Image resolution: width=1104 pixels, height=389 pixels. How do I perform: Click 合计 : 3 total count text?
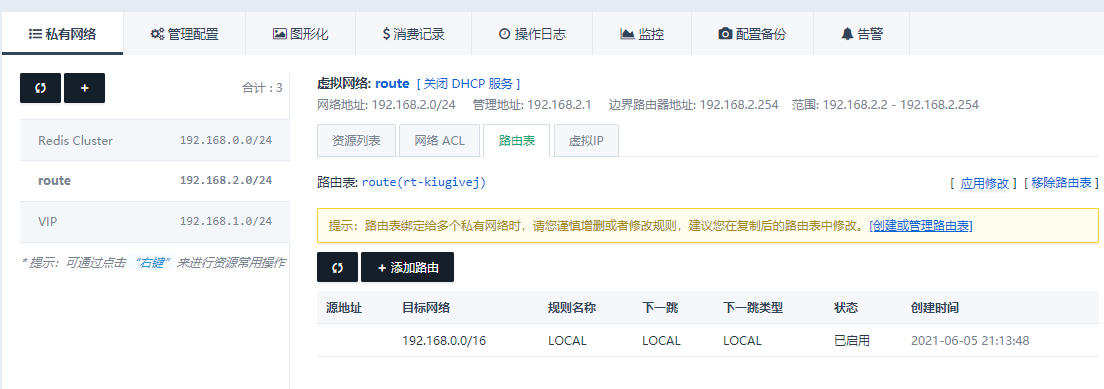click(262, 88)
